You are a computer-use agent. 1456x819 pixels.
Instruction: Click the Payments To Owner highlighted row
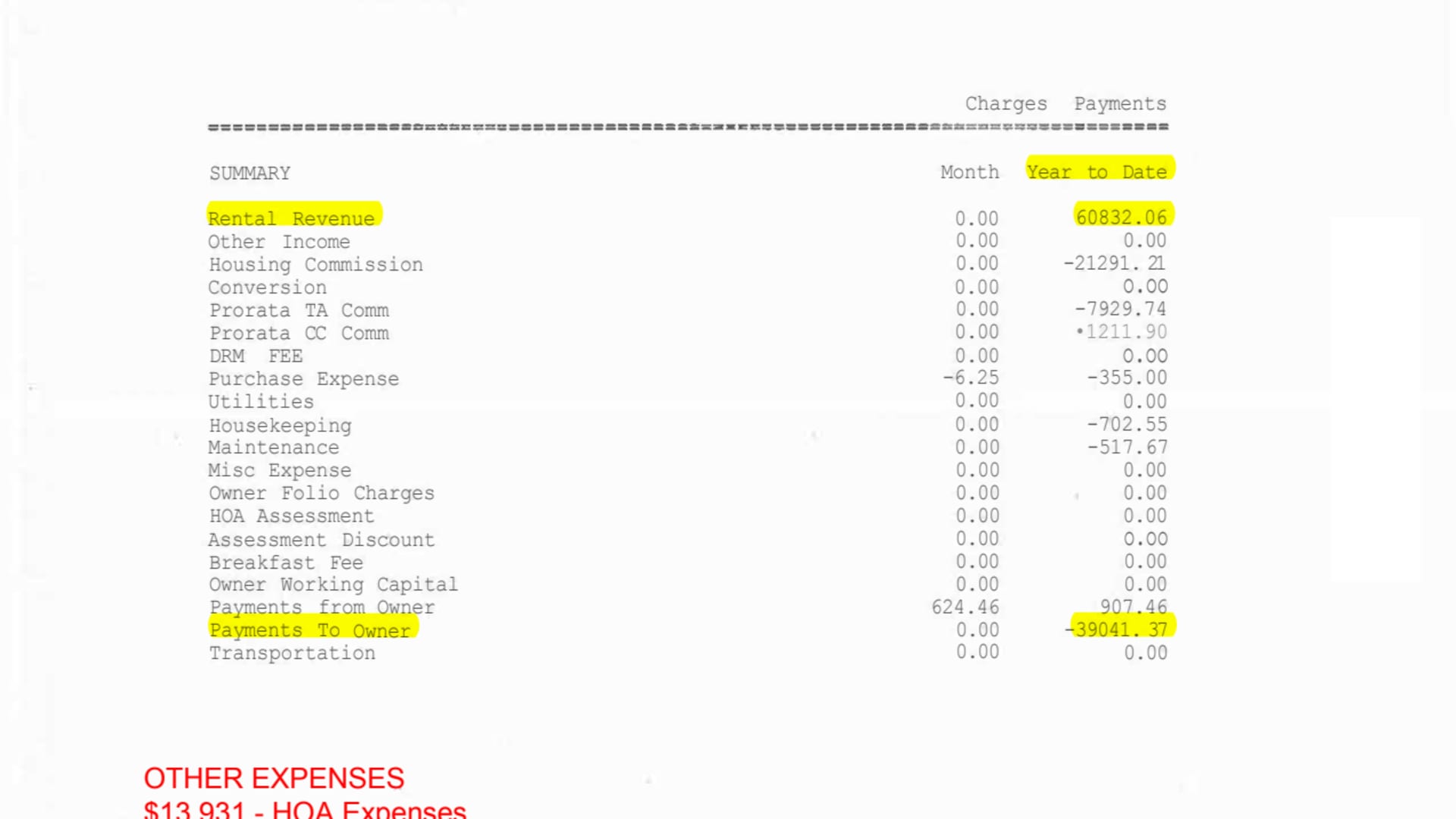click(310, 629)
